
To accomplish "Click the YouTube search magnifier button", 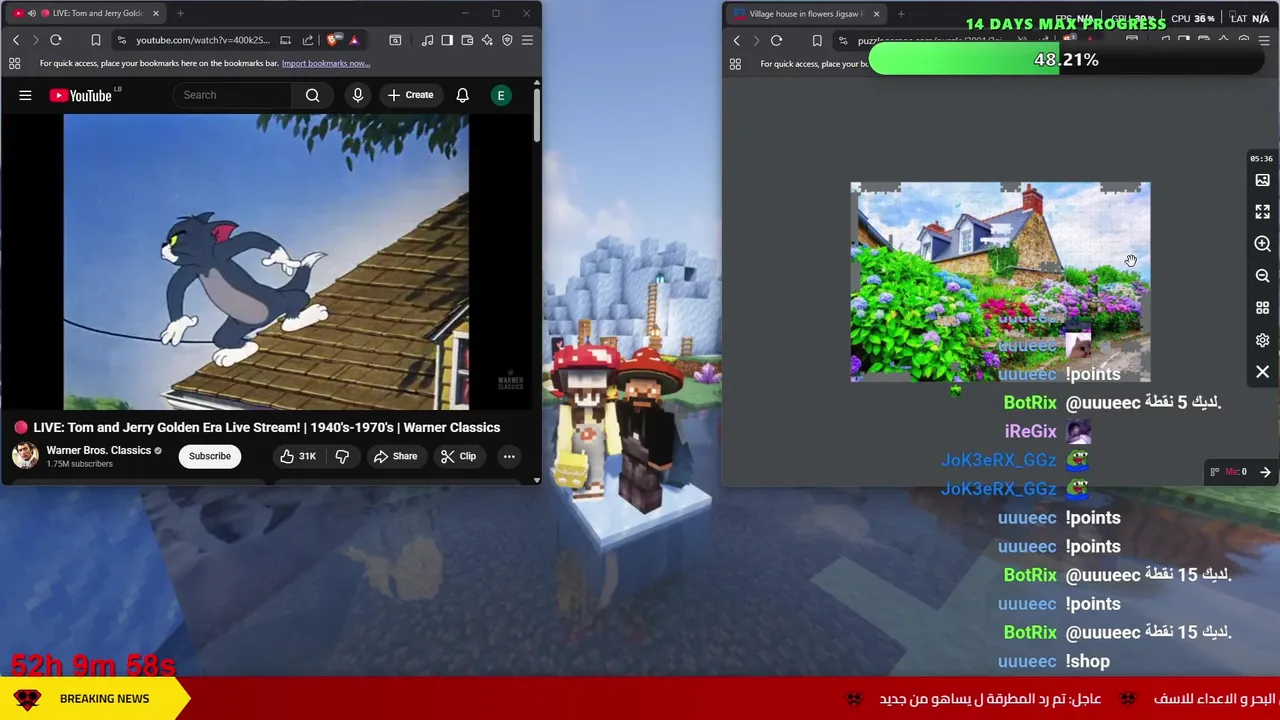I will pos(312,95).
